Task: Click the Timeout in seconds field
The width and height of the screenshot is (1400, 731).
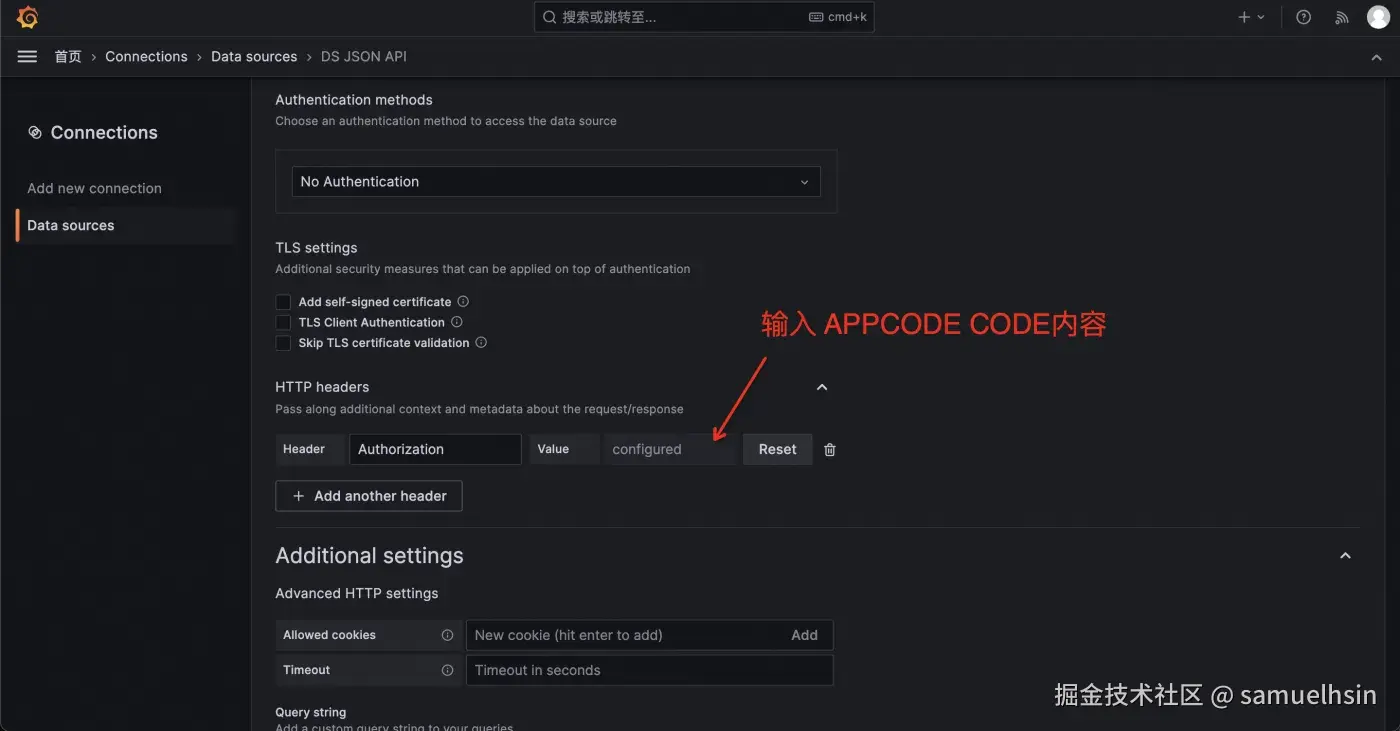Action: pos(650,670)
